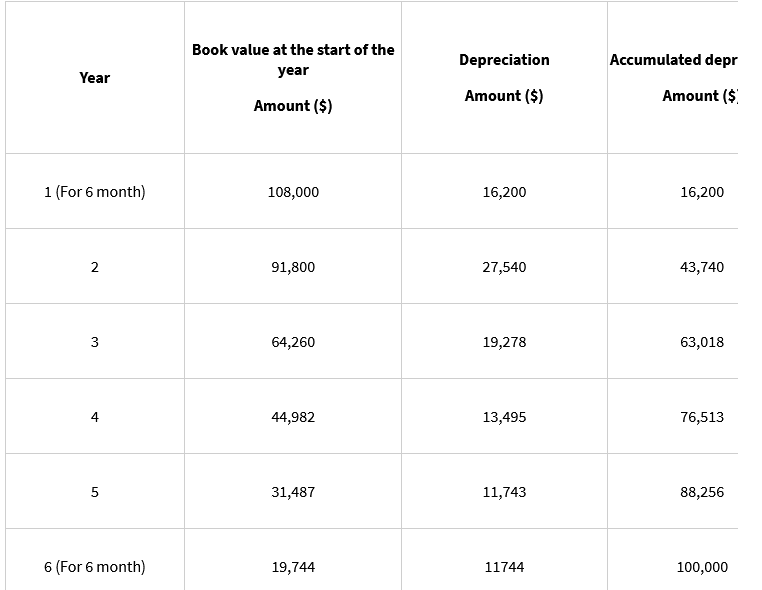
Task: Click book value cell 108,000
Action: [x=293, y=192]
